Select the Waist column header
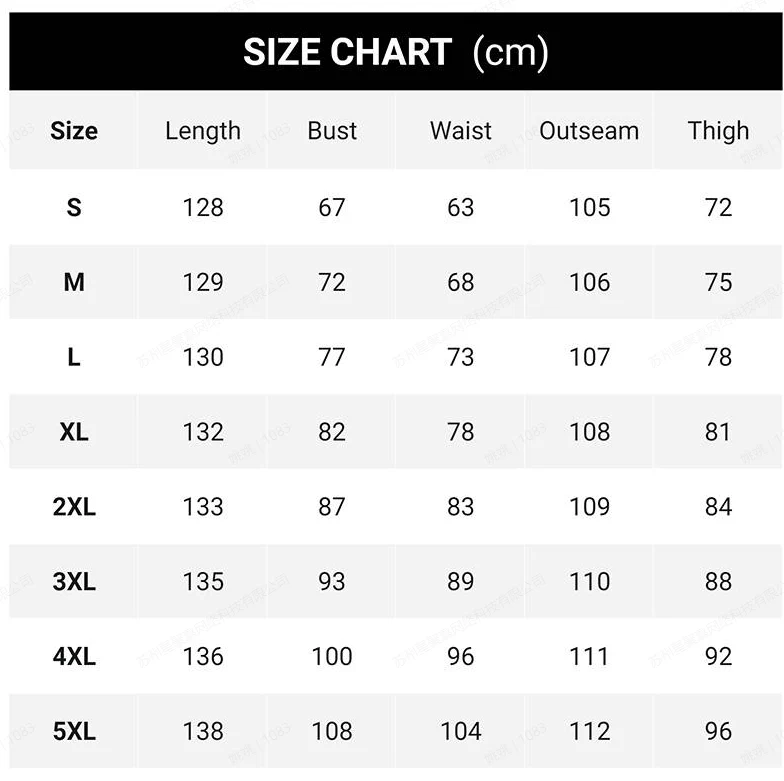The height and width of the screenshot is (781, 784). click(x=460, y=131)
